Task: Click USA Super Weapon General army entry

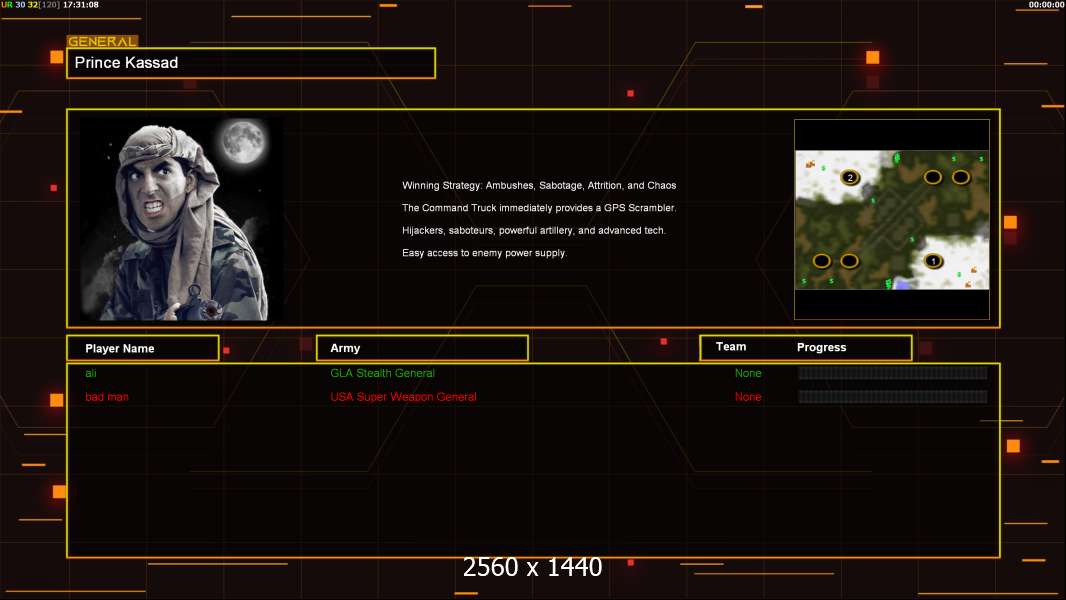Action: tap(403, 397)
